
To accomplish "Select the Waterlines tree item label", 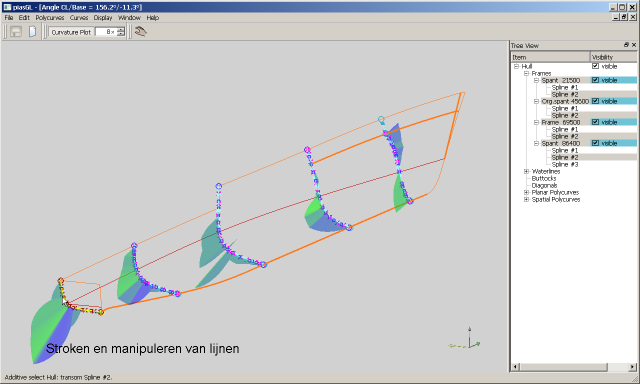I will 546,171.
